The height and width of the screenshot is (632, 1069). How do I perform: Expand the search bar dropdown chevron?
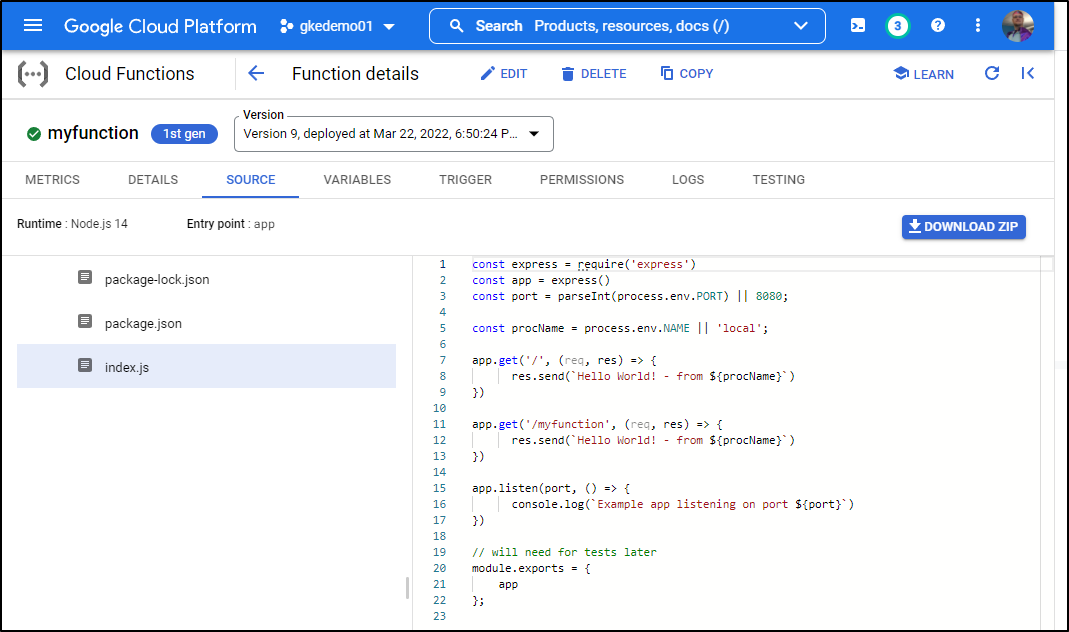coord(801,26)
